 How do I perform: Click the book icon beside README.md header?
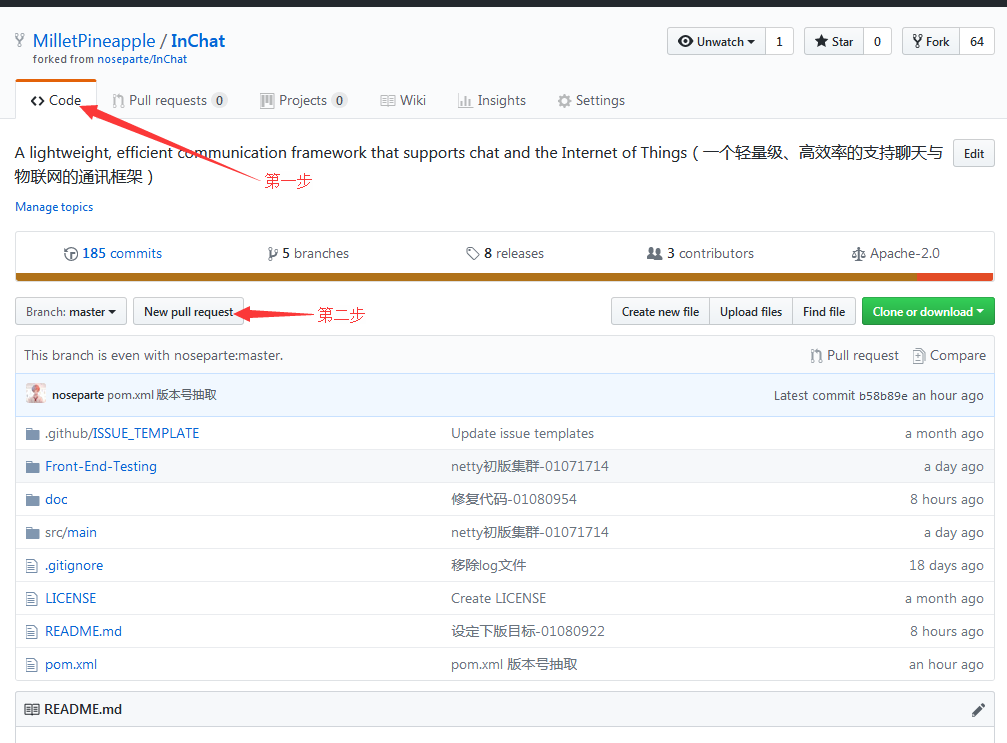point(31,709)
